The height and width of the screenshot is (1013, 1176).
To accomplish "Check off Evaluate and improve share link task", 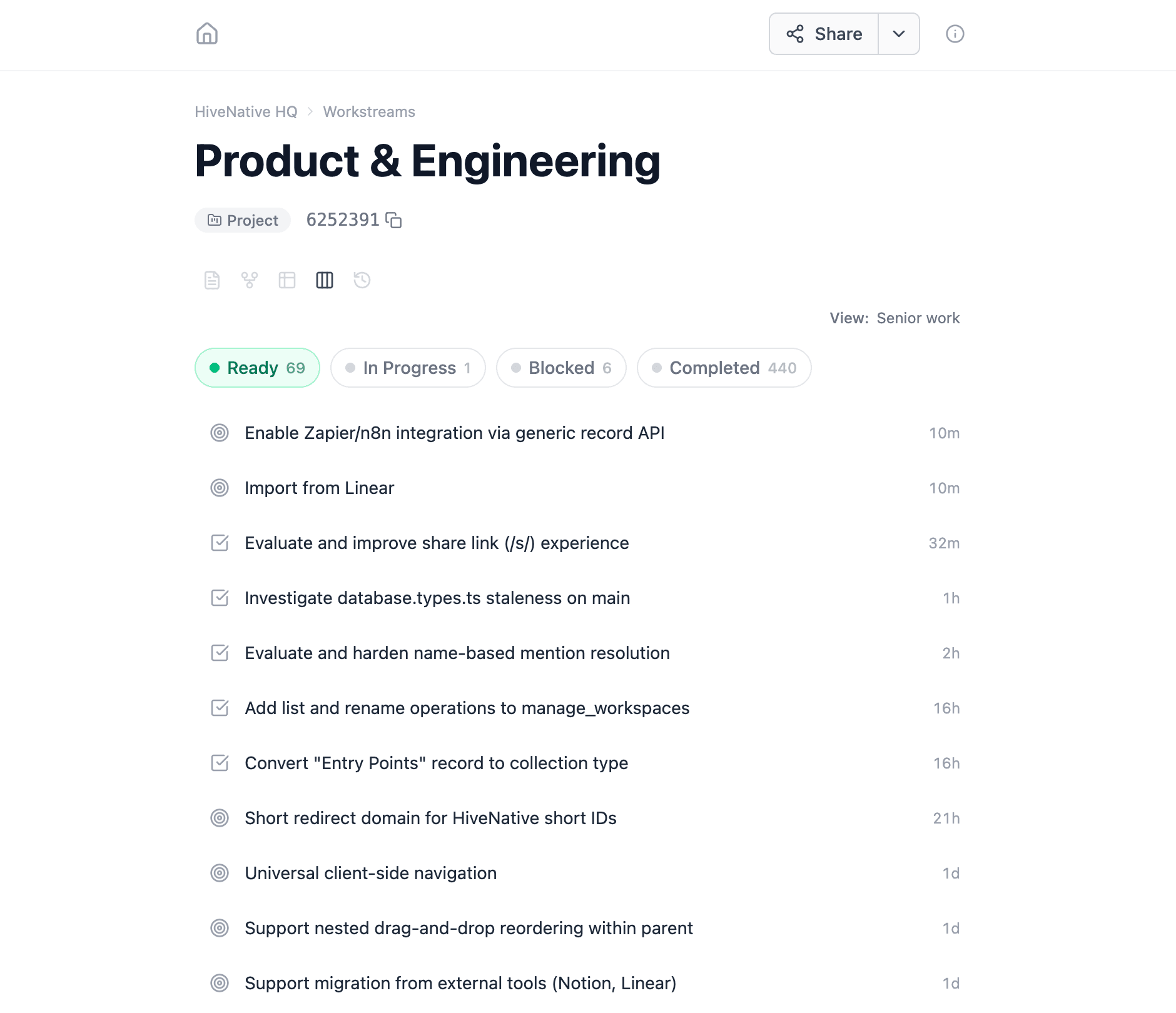I will pyautogui.click(x=220, y=543).
